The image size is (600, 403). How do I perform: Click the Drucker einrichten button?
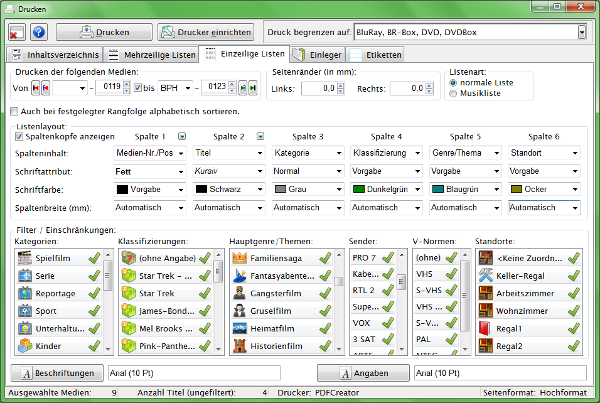click(204, 32)
